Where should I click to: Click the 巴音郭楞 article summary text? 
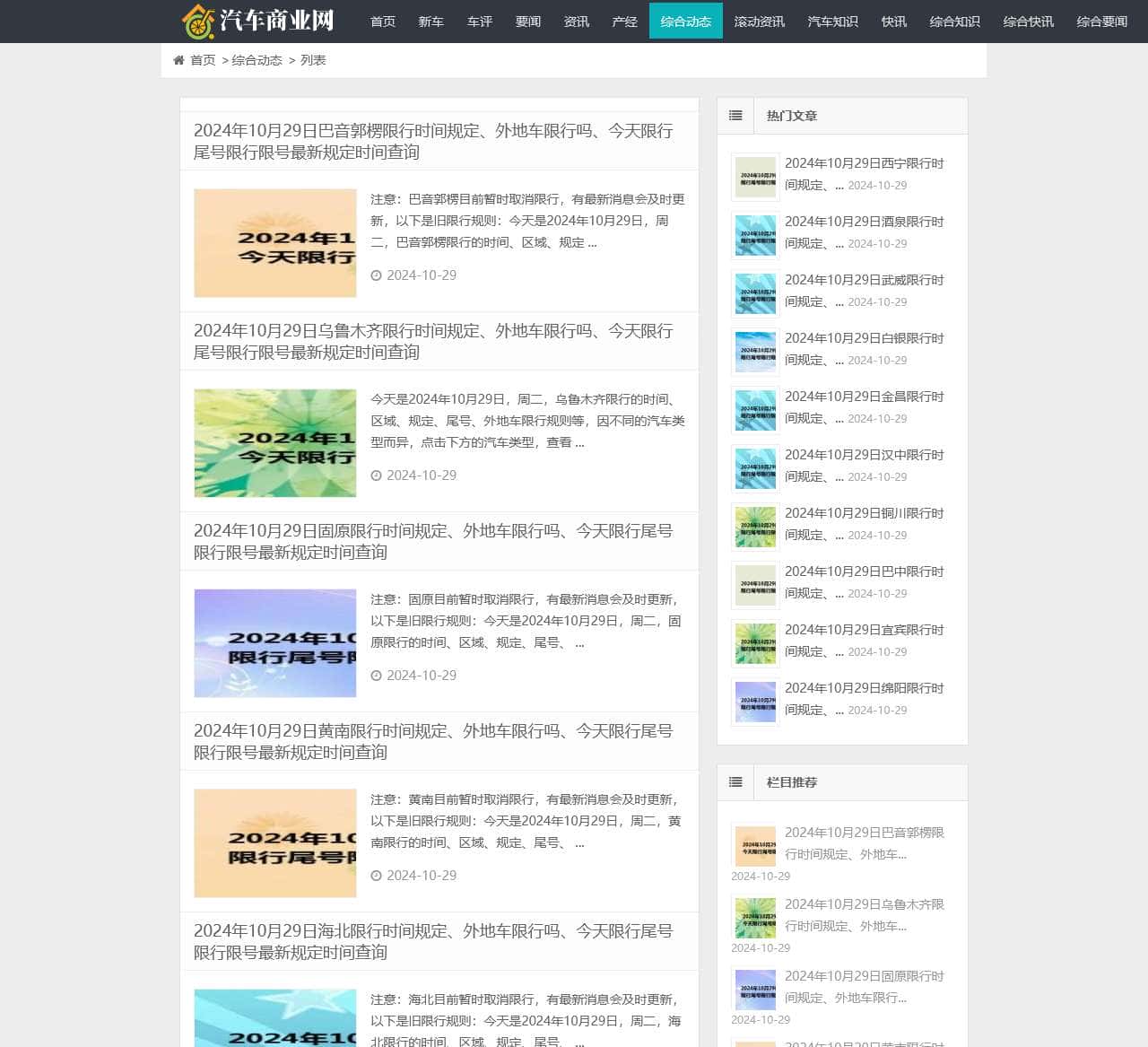tap(527, 221)
